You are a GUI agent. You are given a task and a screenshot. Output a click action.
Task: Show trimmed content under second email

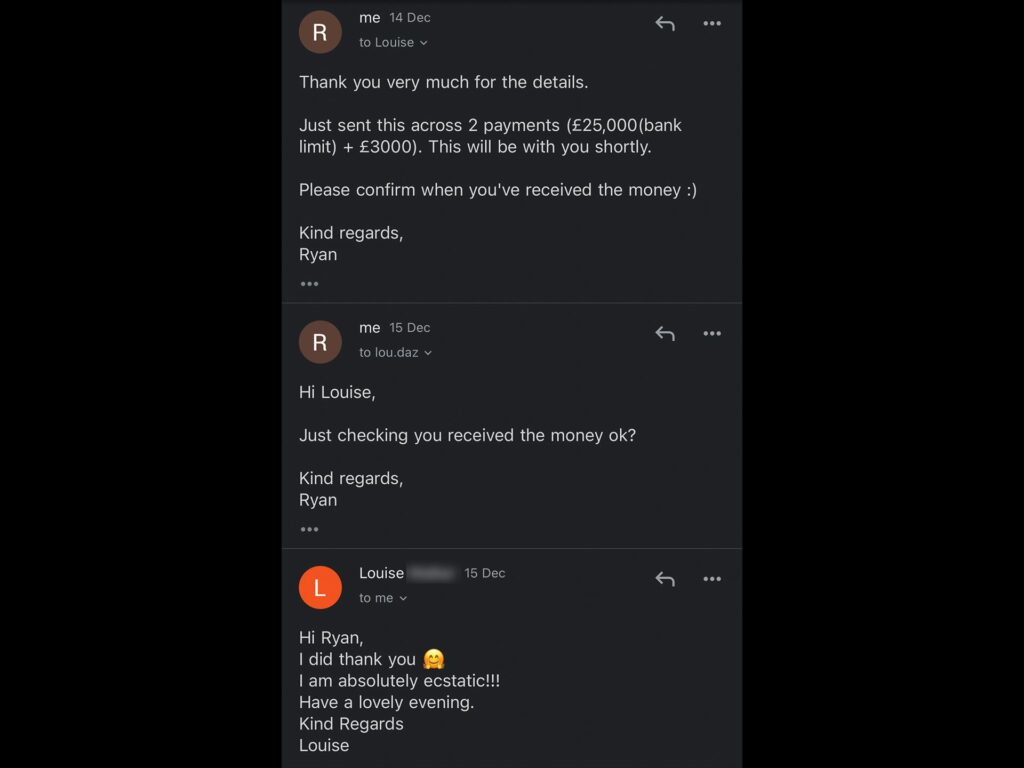pyautogui.click(x=309, y=529)
